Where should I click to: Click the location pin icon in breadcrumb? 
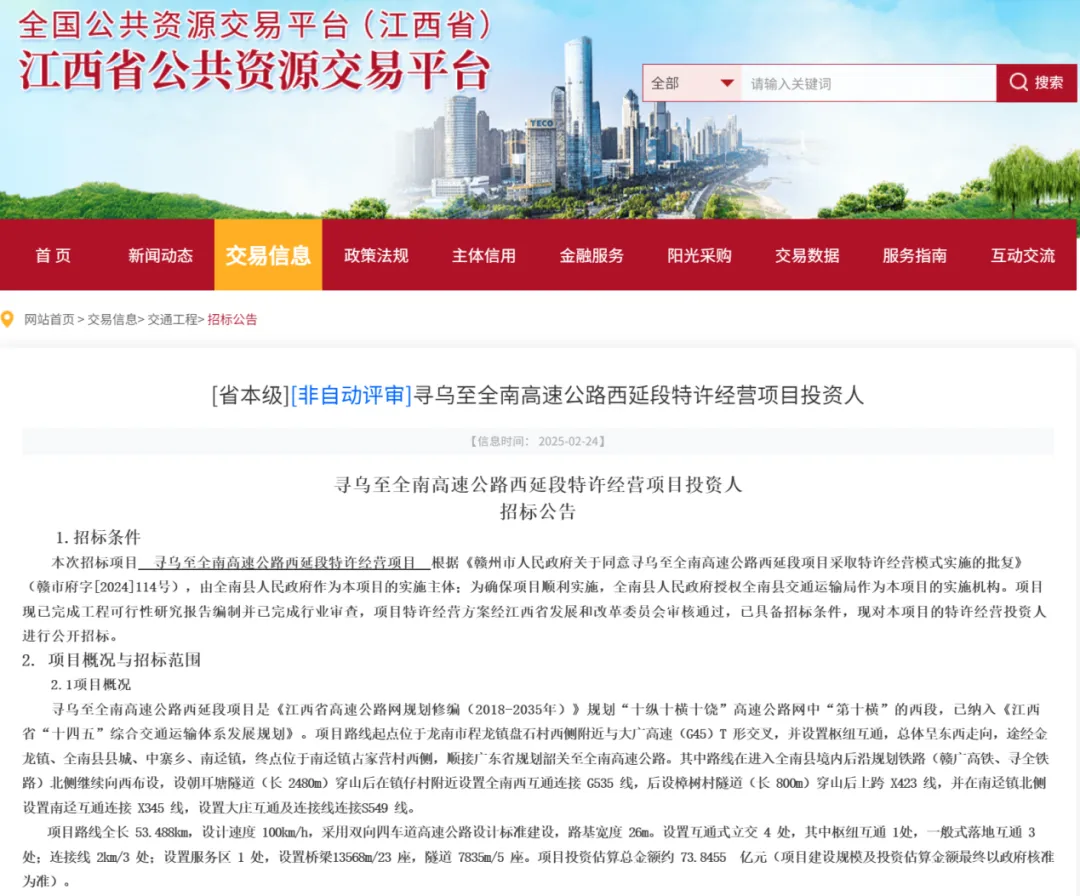point(12,320)
